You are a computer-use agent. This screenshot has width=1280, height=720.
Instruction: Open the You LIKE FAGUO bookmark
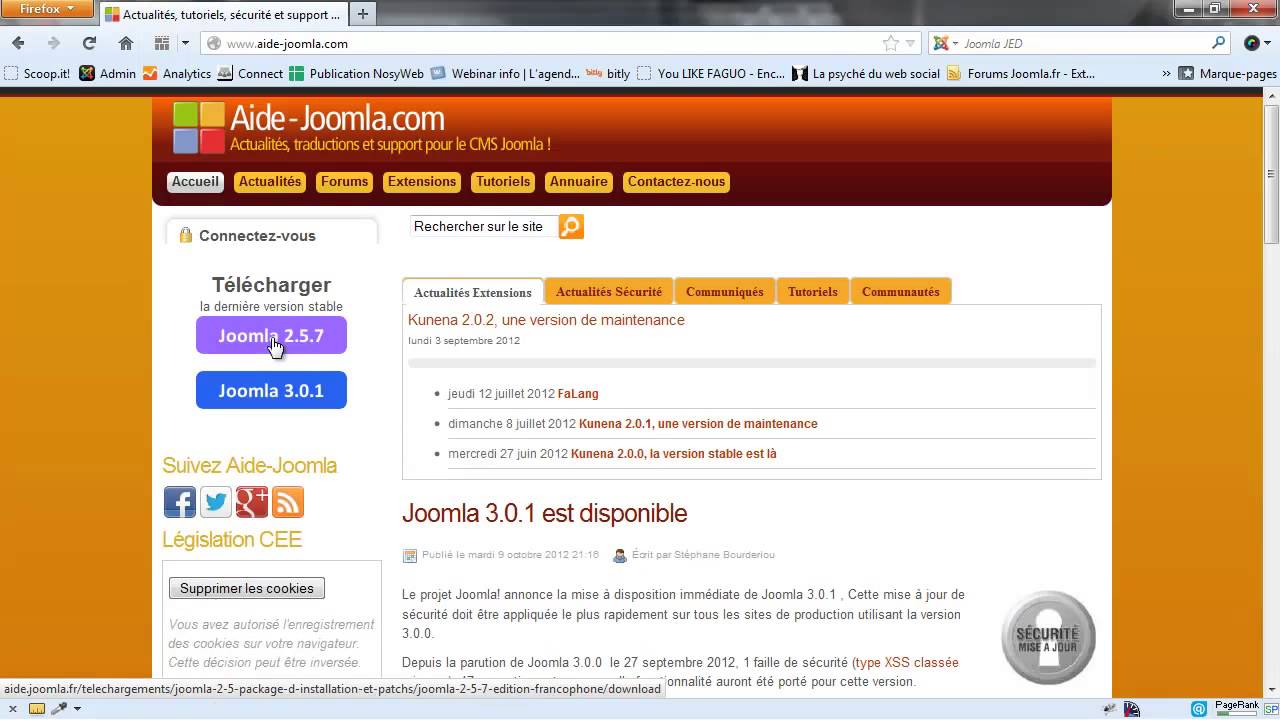(711, 73)
